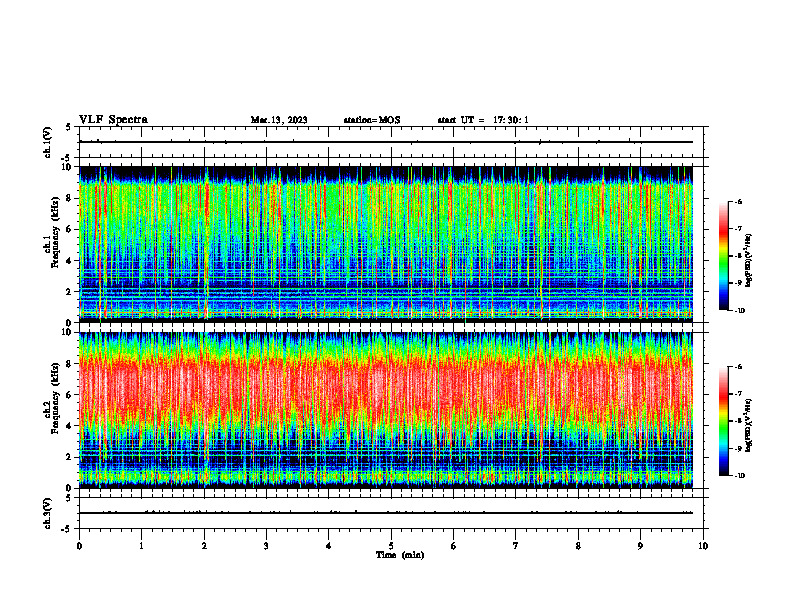Click the 'VLF Spectra' plot title
The width and height of the screenshot is (792, 612).
pos(113,120)
